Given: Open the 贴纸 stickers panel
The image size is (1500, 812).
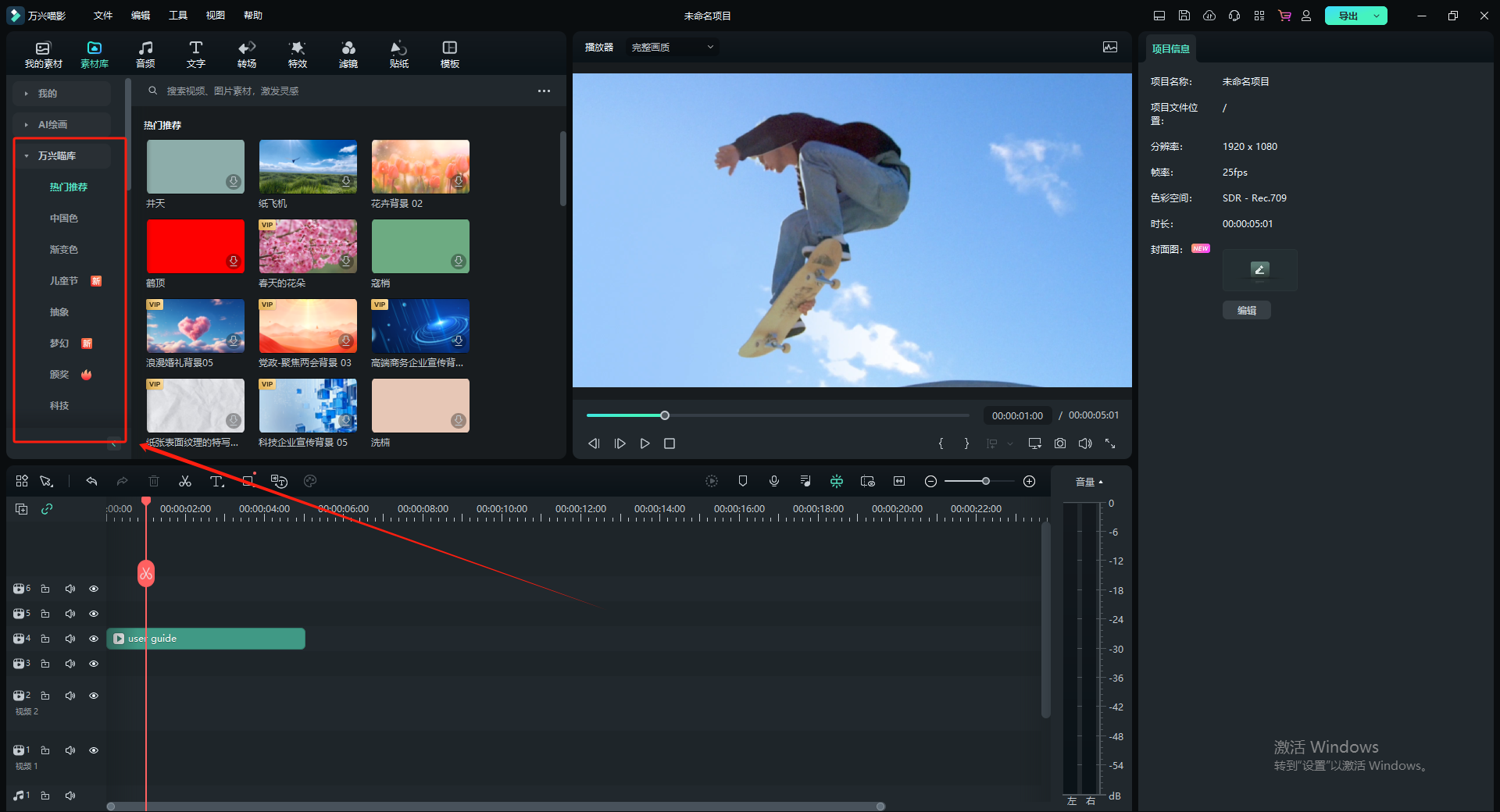Looking at the screenshot, I should (398, 54).
